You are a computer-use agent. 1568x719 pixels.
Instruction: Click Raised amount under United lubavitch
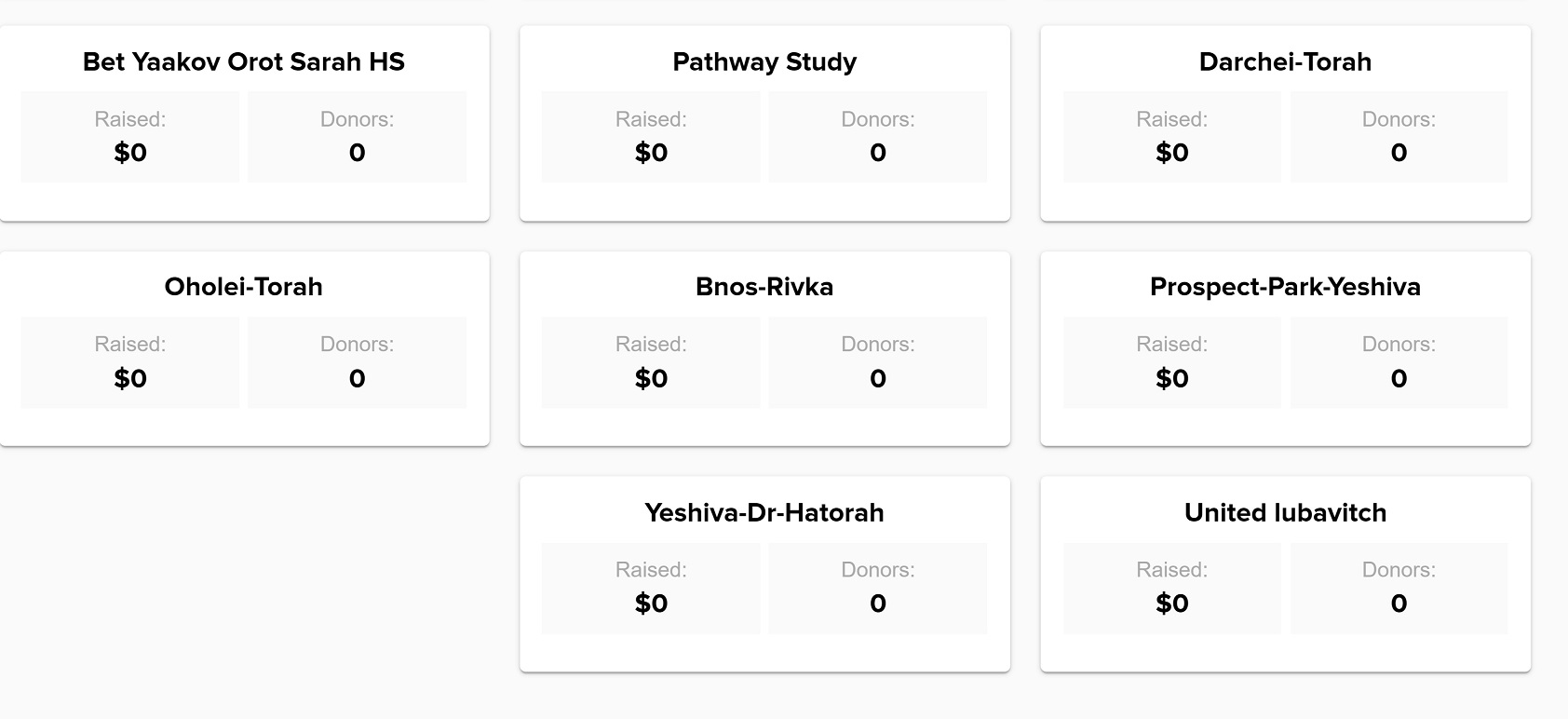[x=1171, y=604]
